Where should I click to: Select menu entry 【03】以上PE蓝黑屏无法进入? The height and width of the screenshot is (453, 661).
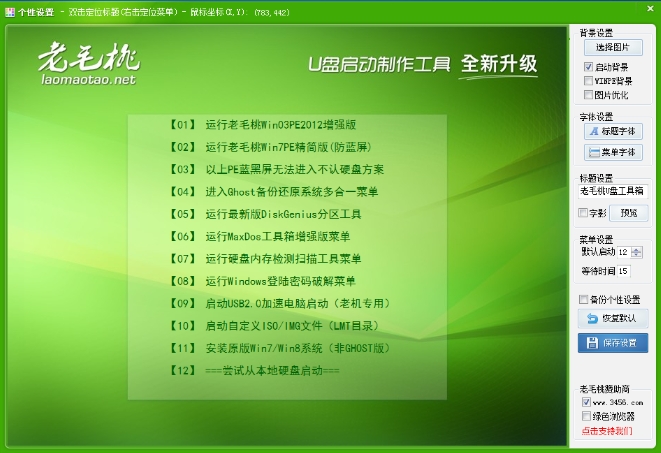(276, 169)
